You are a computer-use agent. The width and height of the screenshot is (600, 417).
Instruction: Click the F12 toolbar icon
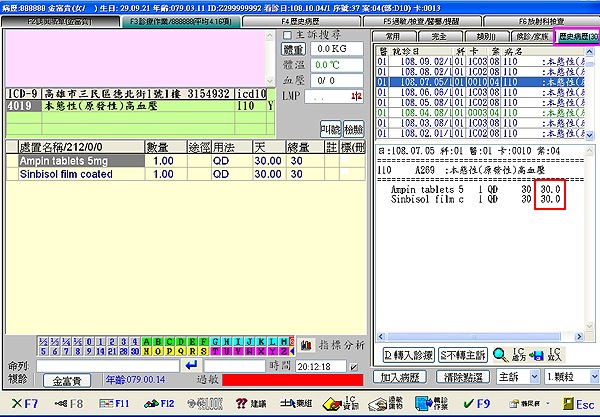click(x=160, y=404)
